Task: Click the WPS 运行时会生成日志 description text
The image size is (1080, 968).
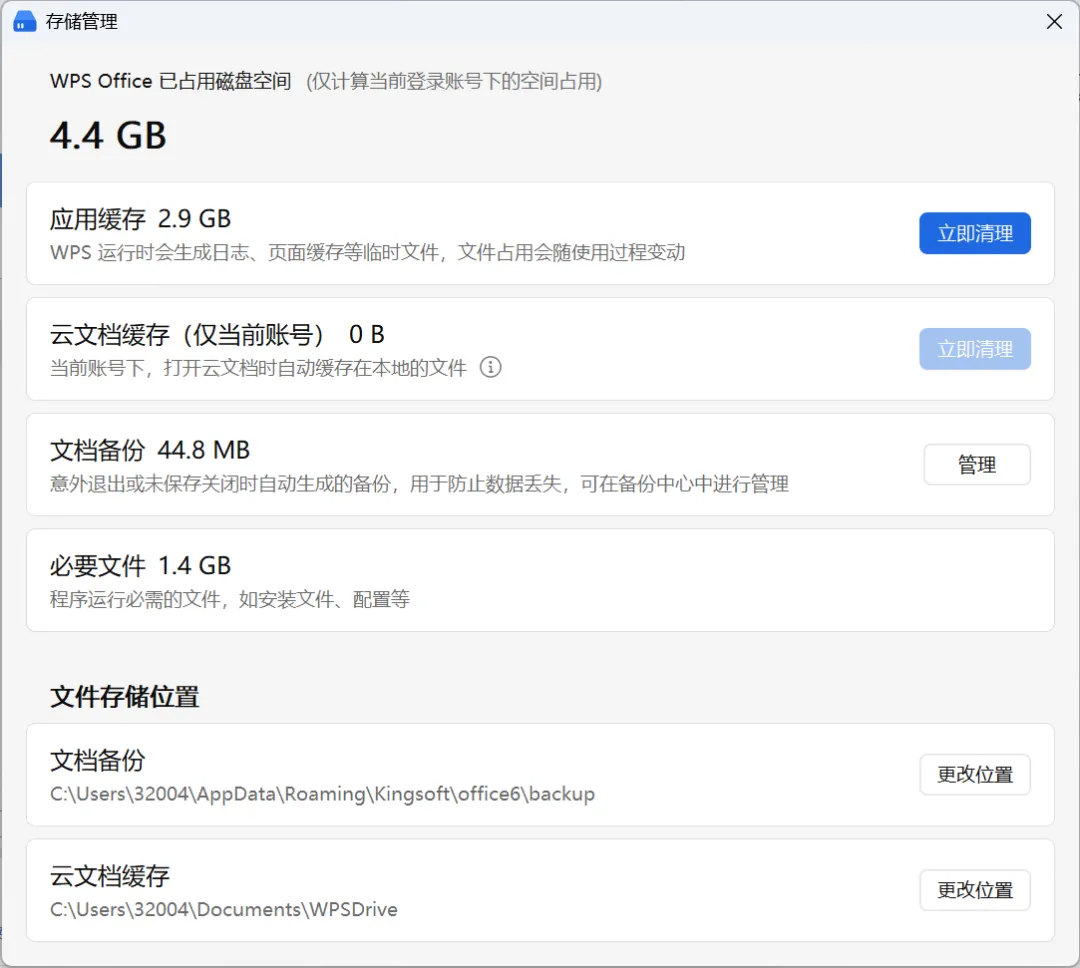Action: click(x=368, y=253)
